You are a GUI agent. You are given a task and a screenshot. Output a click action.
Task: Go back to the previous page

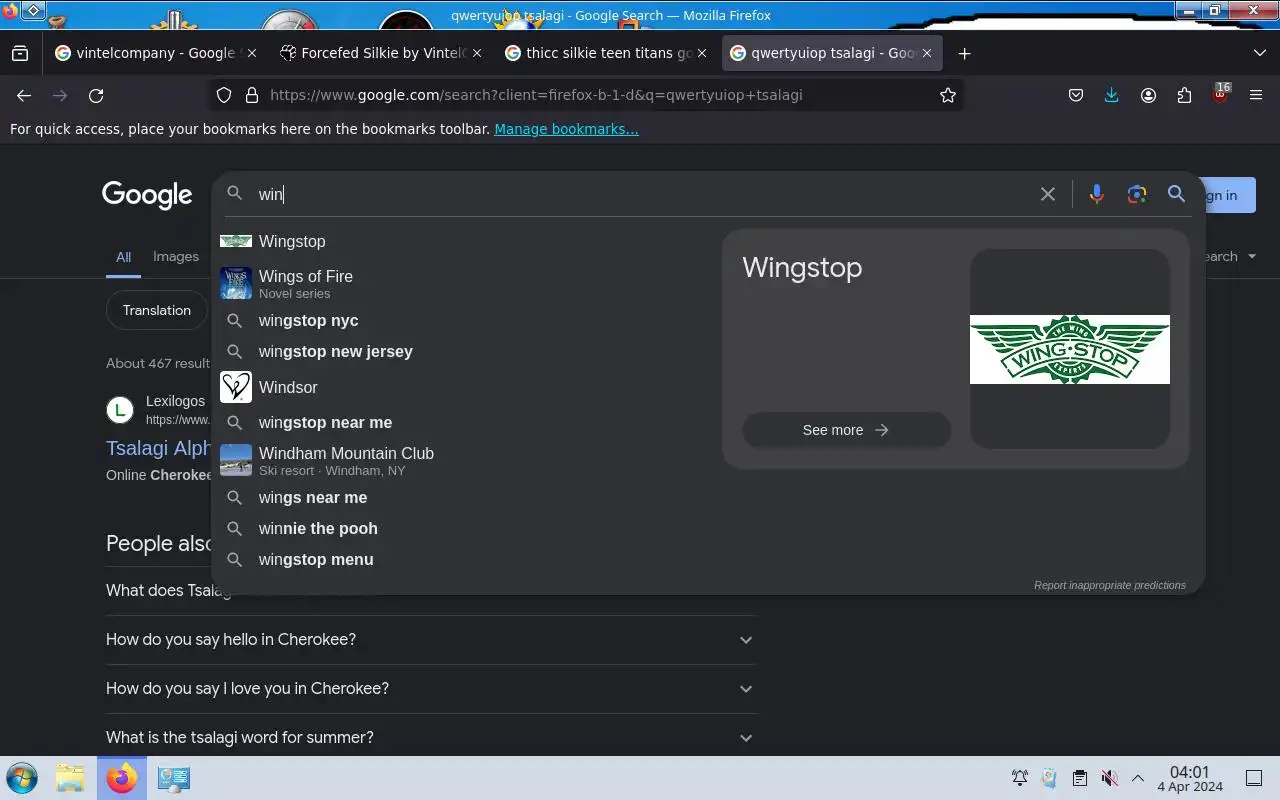pyautogui.click(x=24, y=95)
